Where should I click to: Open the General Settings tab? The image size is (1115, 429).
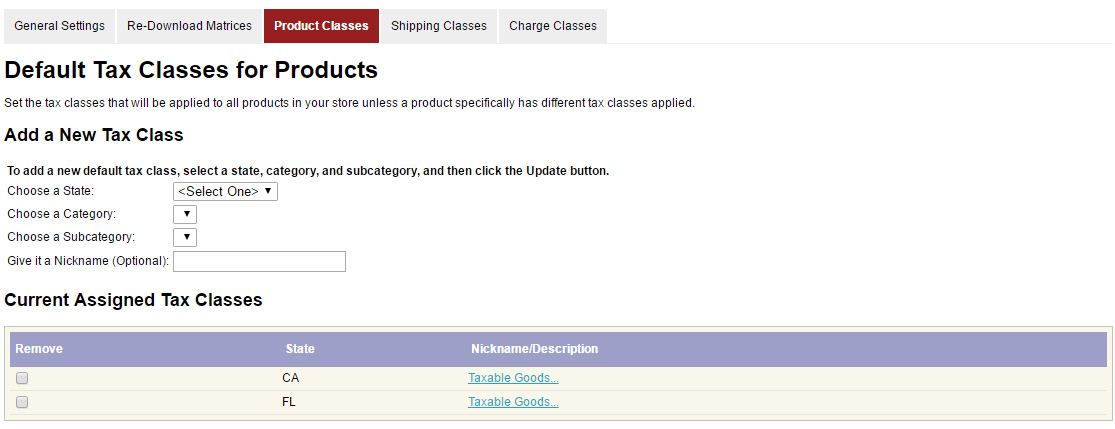click(59, 26)
